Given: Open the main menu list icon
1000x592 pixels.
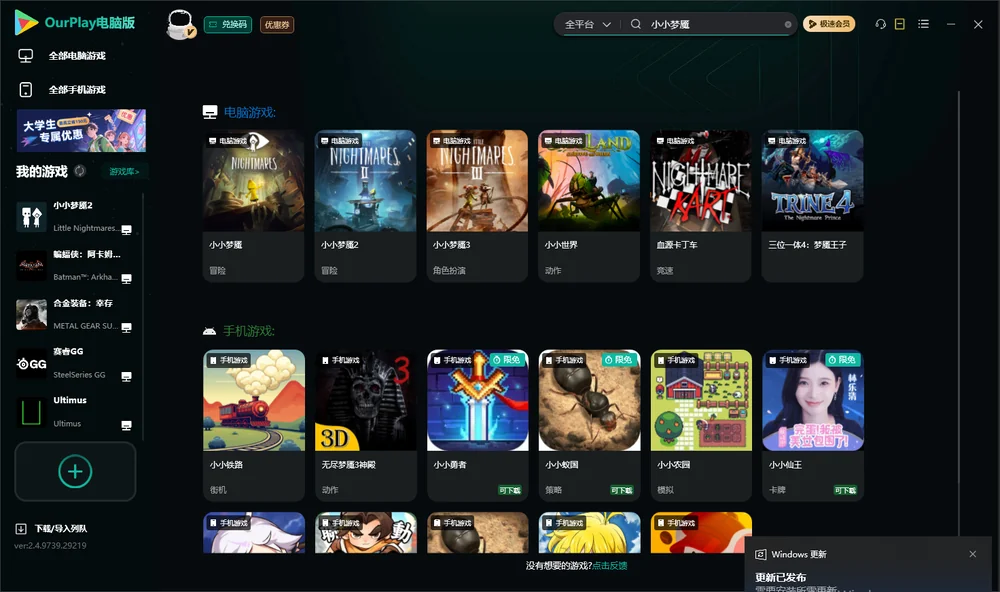Looking at the screenshot, I should pyautogui.click(x=923, y=24).
